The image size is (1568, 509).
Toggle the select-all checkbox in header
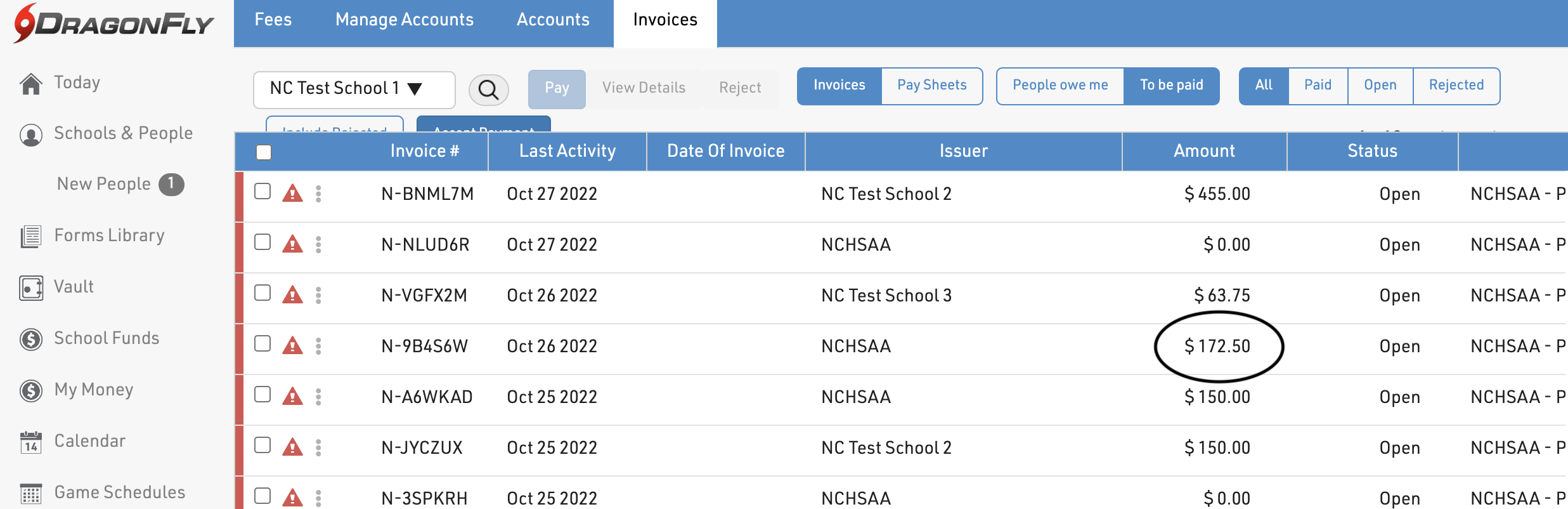[264, 152]
